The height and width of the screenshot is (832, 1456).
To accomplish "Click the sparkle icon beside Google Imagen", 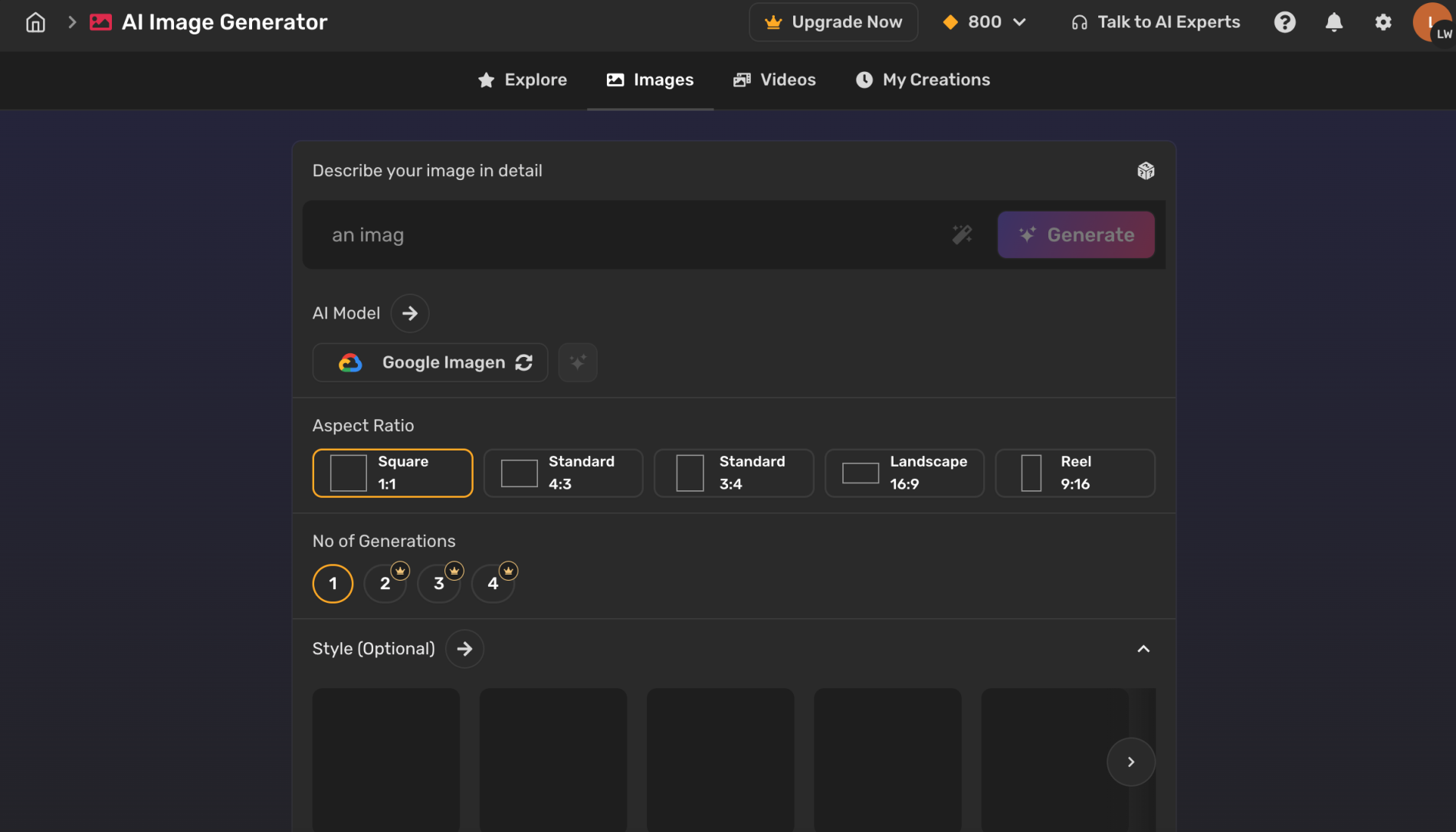I will [578, 362].
